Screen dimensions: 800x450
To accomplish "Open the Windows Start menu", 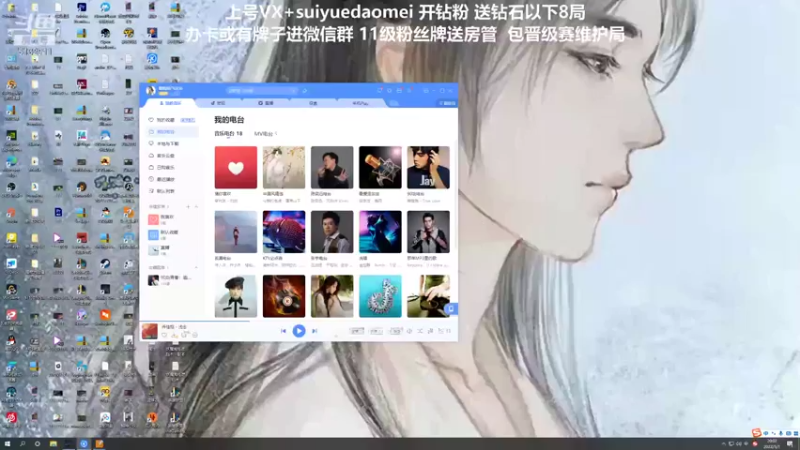I will click(x=7, y=444).
